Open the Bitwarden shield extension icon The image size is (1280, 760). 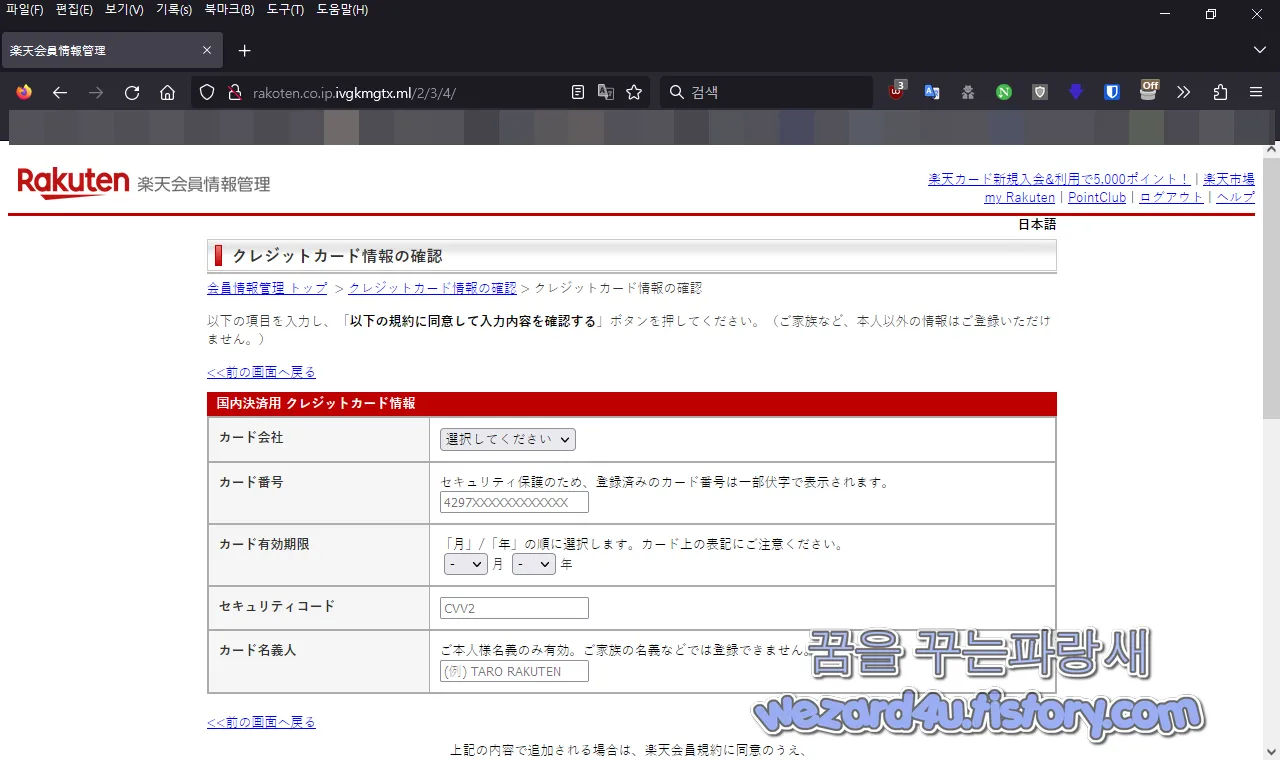pos(1112,92)
